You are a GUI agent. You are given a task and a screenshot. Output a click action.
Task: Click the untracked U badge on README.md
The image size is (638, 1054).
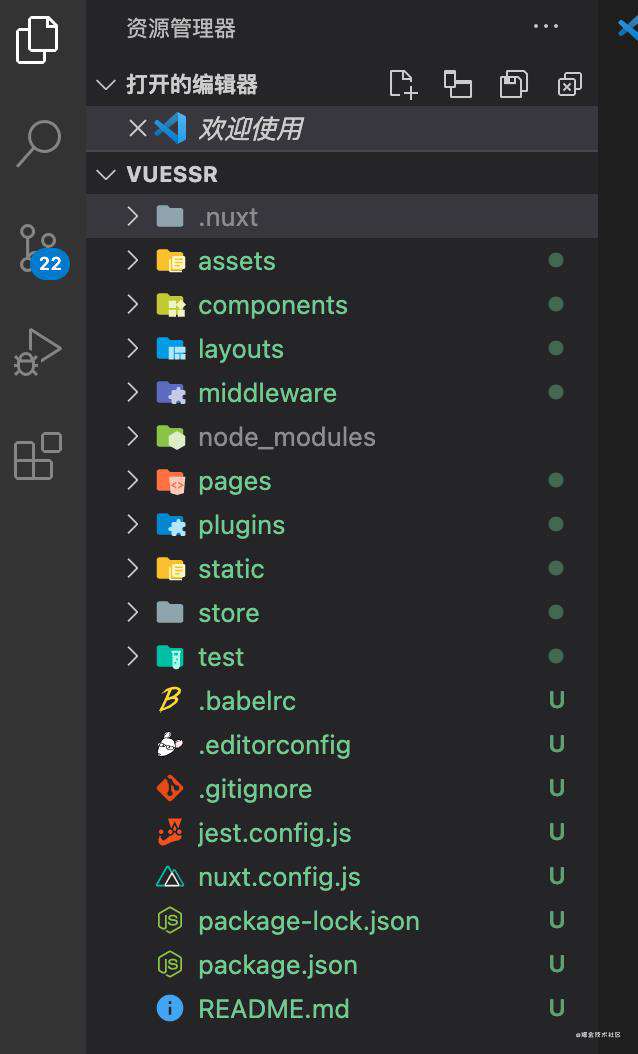point(557,1008)
